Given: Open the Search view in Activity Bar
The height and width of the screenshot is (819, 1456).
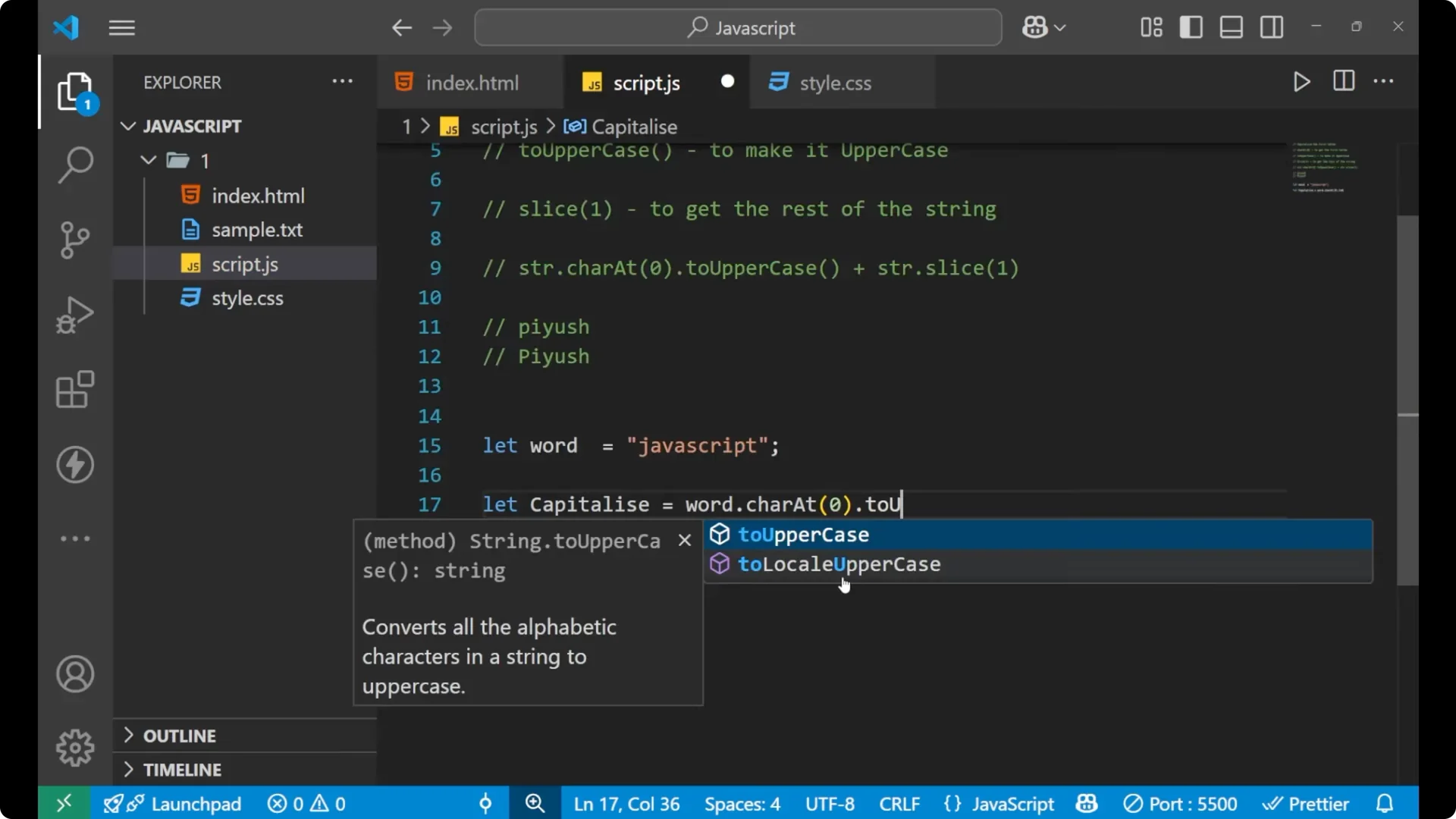Looking at the screenshot, I should tap(74, 165).
